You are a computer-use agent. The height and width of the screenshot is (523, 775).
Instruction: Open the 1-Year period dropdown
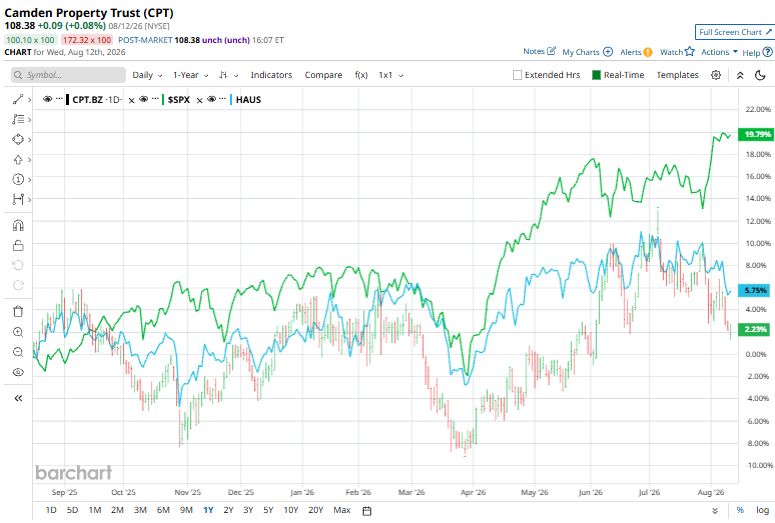coord(190,75)
